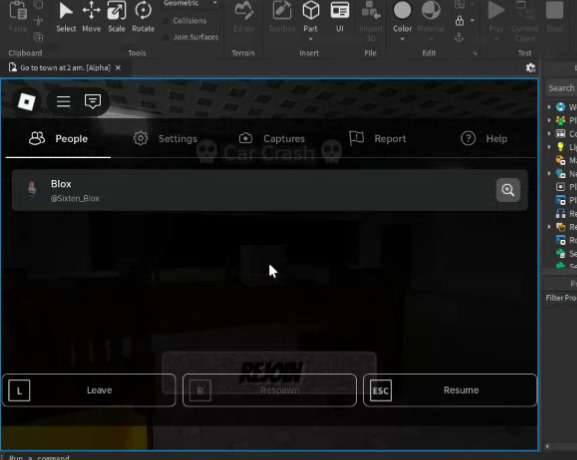577x460 pixels.
Task: Open the in-game chat icon
Action: (93, 101)
